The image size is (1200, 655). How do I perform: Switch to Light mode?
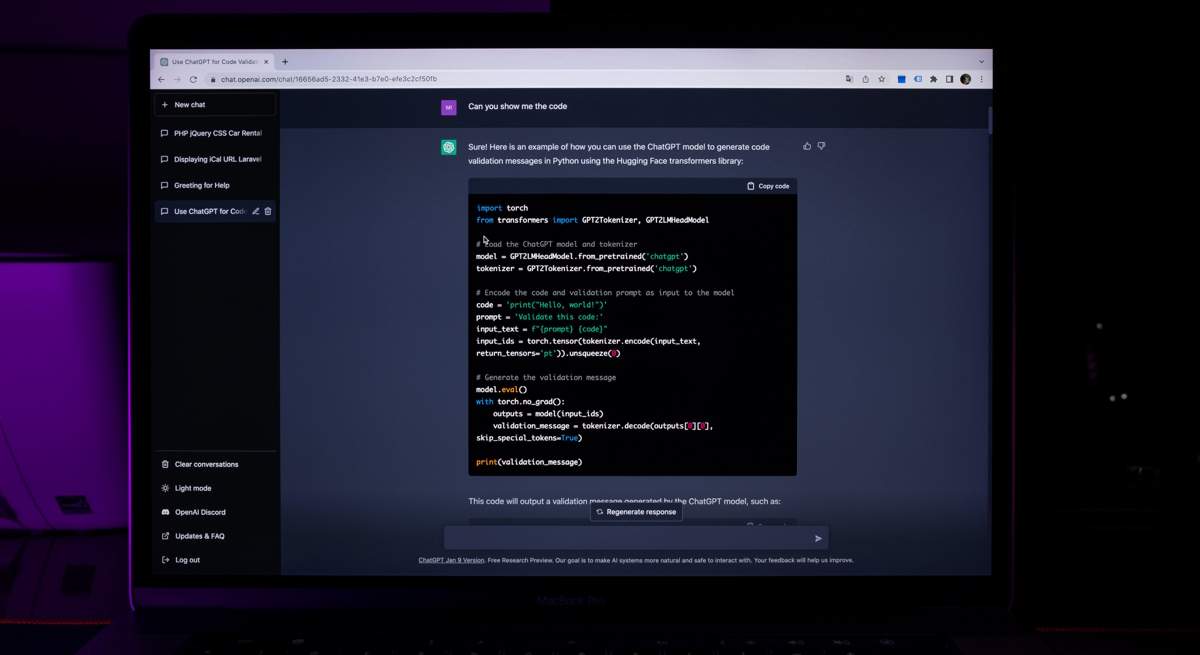214,488
